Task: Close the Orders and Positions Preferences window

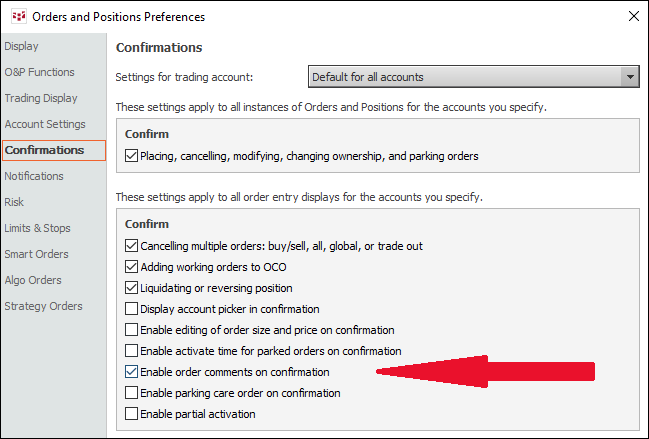Action: (632, 16)
